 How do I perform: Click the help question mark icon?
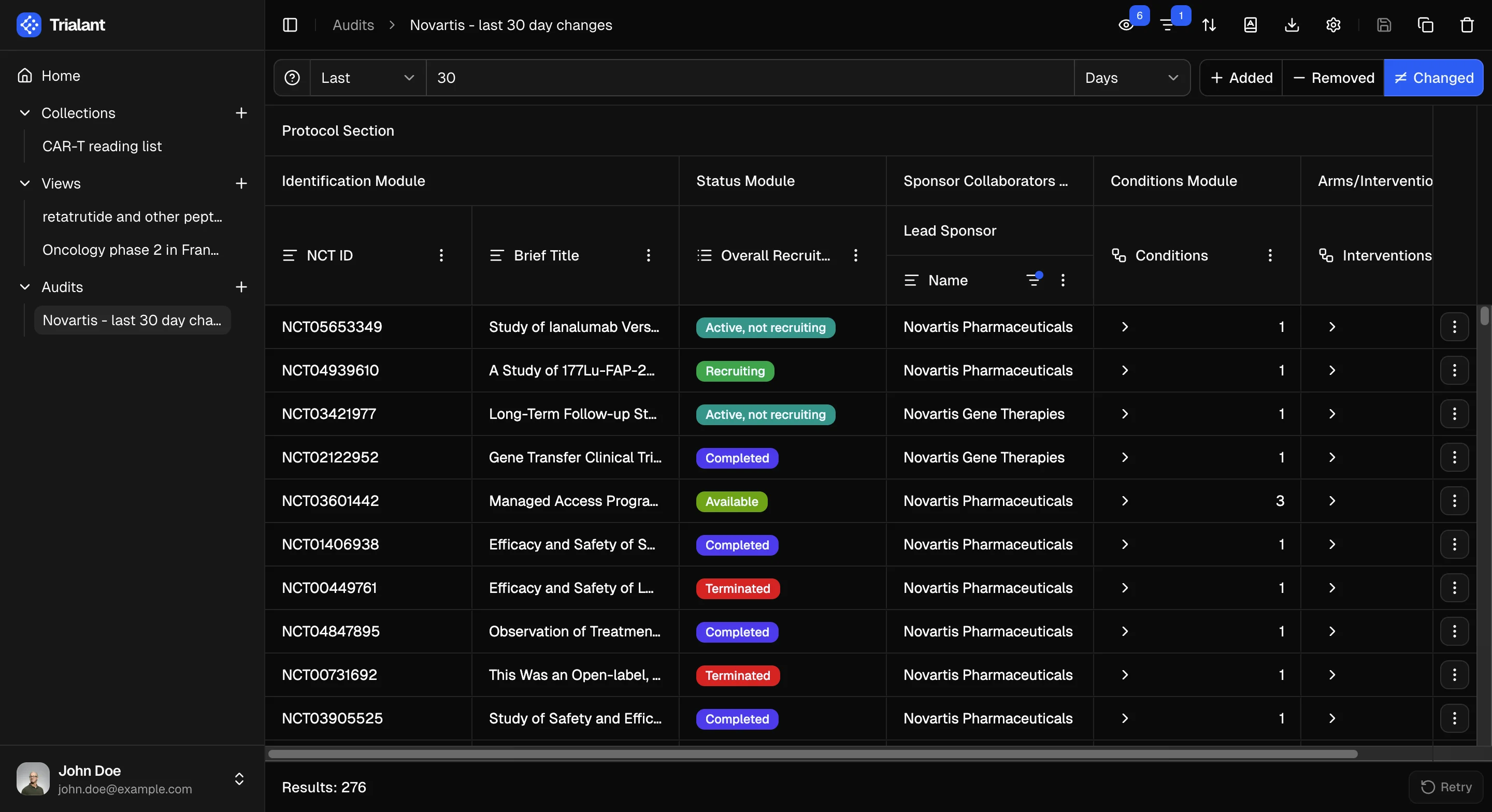(x=293, y=78)
